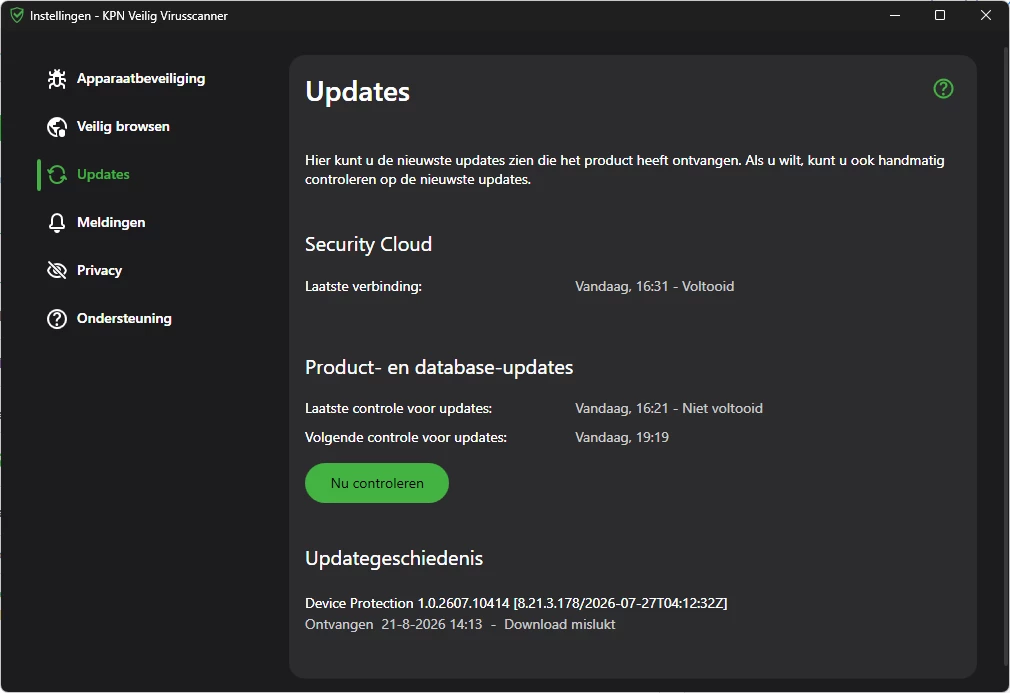
Task: Maximize the KPN Veilig Virusscanner window
Action: pyautogui.click(x=940, y=15)
